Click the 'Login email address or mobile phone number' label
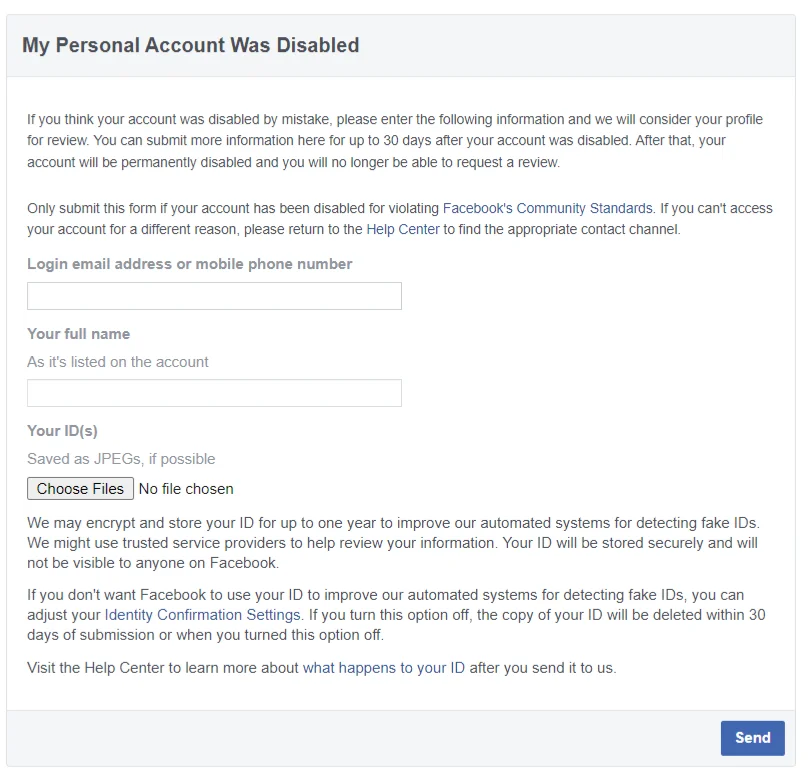 point(190,264)
